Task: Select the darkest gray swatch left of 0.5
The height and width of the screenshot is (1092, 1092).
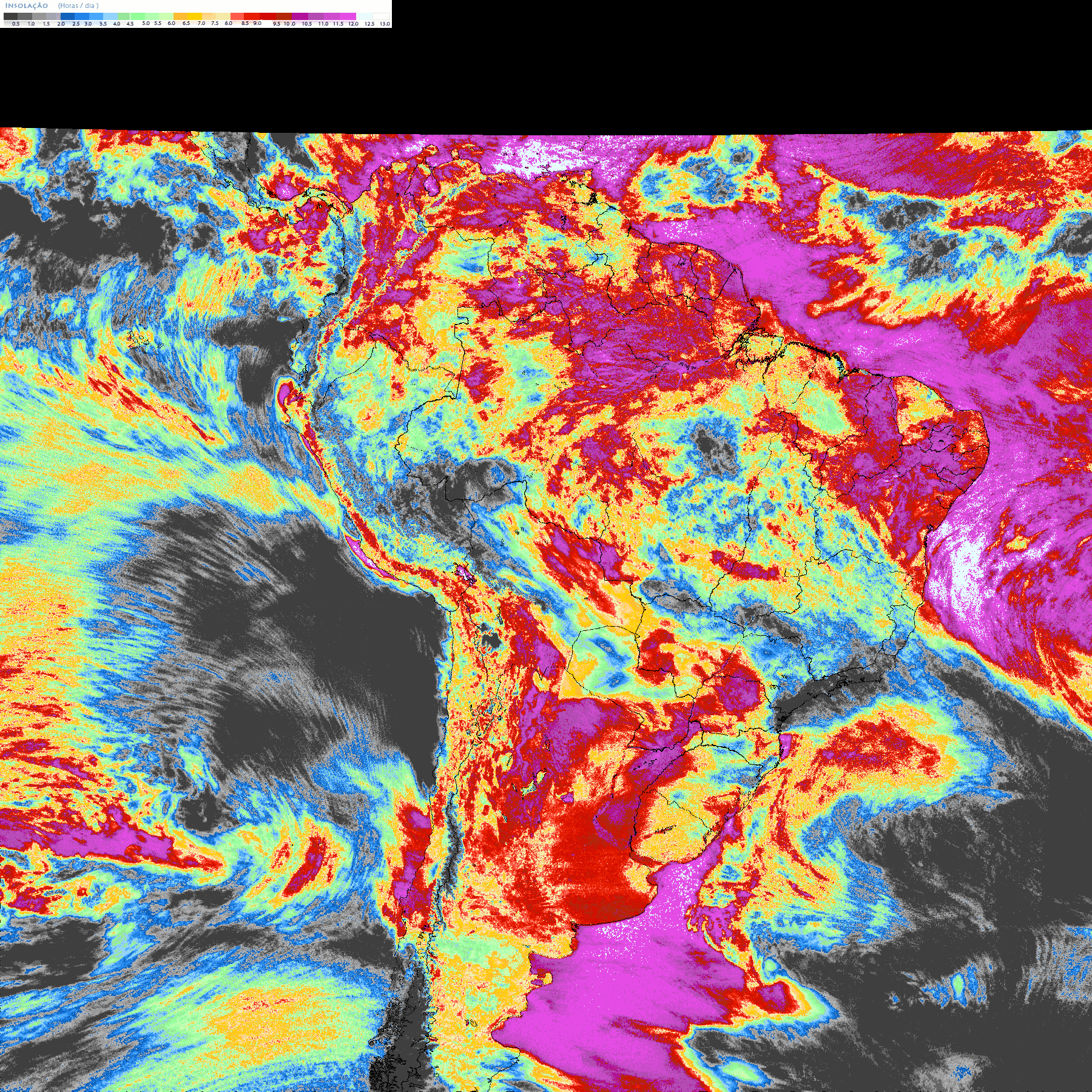Action: (x=10, y=16)
